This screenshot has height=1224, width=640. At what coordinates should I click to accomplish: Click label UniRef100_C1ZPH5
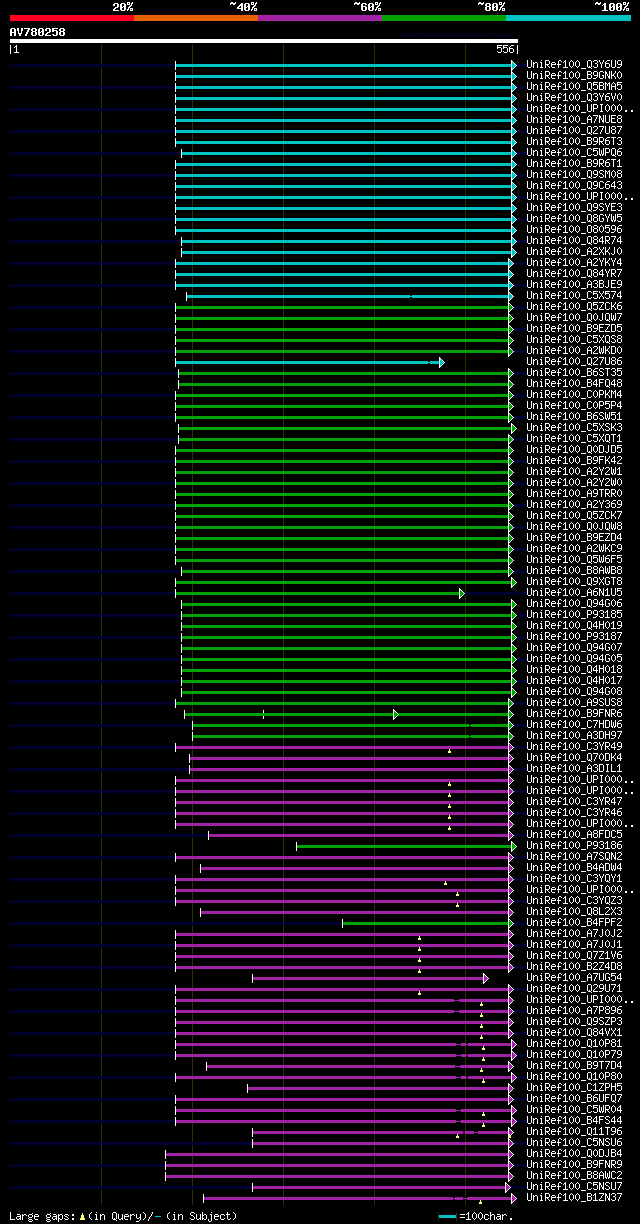pyautogui.click(x=575, y=1087)
